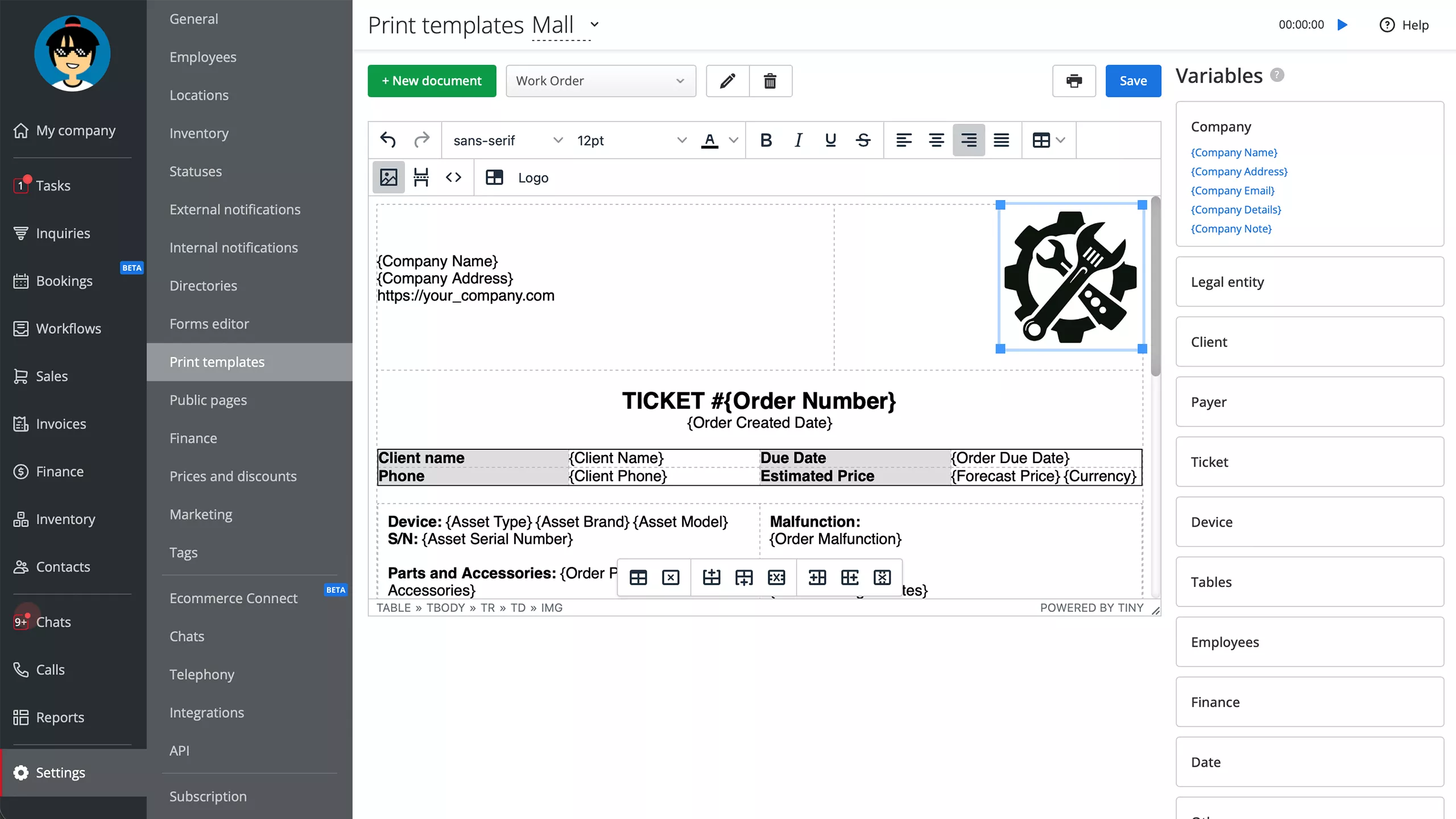Toggle italic formatting
1456x819 pixels.
[x=798, y=140]
